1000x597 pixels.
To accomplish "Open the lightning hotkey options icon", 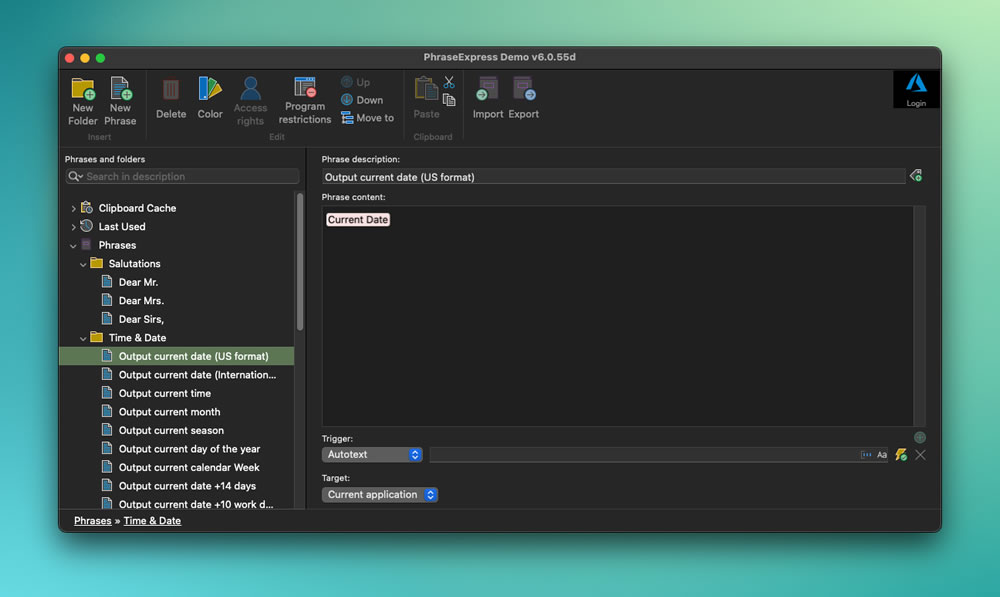I will (901, 455).
